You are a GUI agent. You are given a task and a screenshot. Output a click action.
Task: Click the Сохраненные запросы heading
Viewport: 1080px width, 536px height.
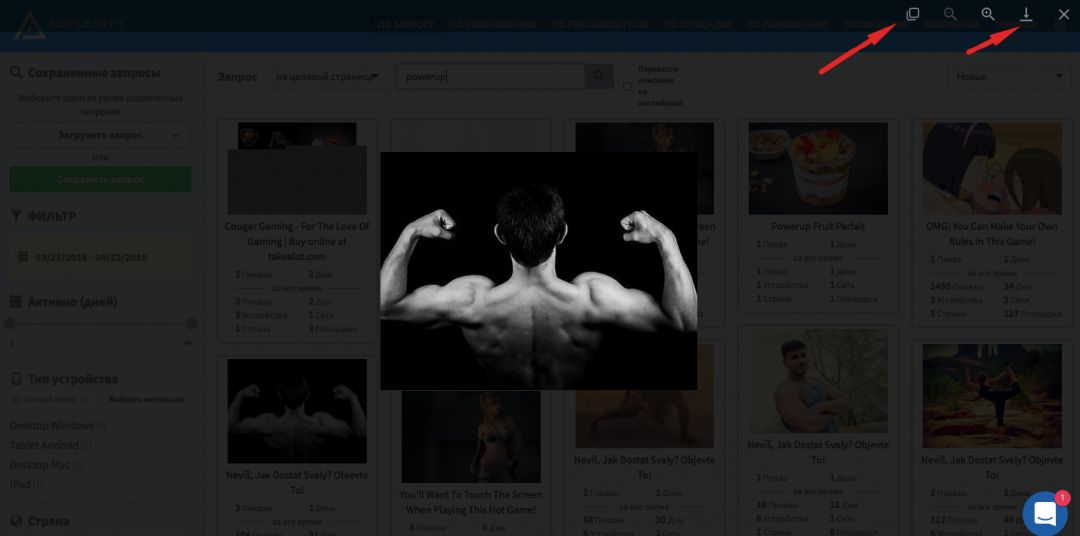coord(94,73)
